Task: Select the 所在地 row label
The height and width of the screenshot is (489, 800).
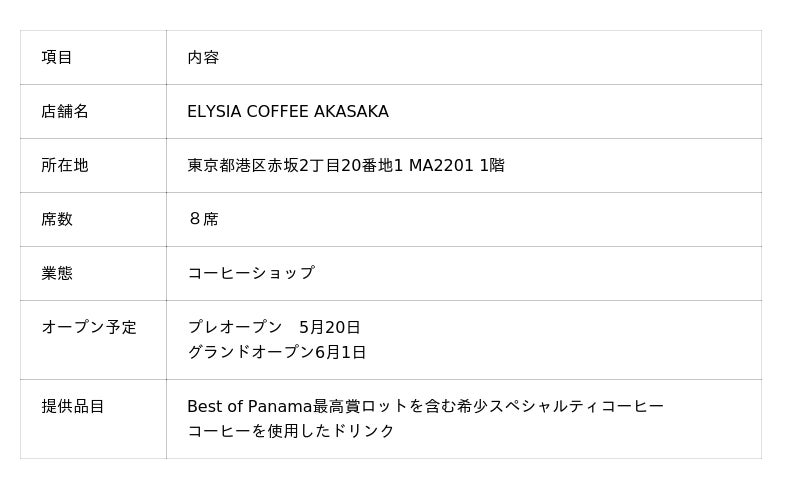Action: (x=65, y=165)
